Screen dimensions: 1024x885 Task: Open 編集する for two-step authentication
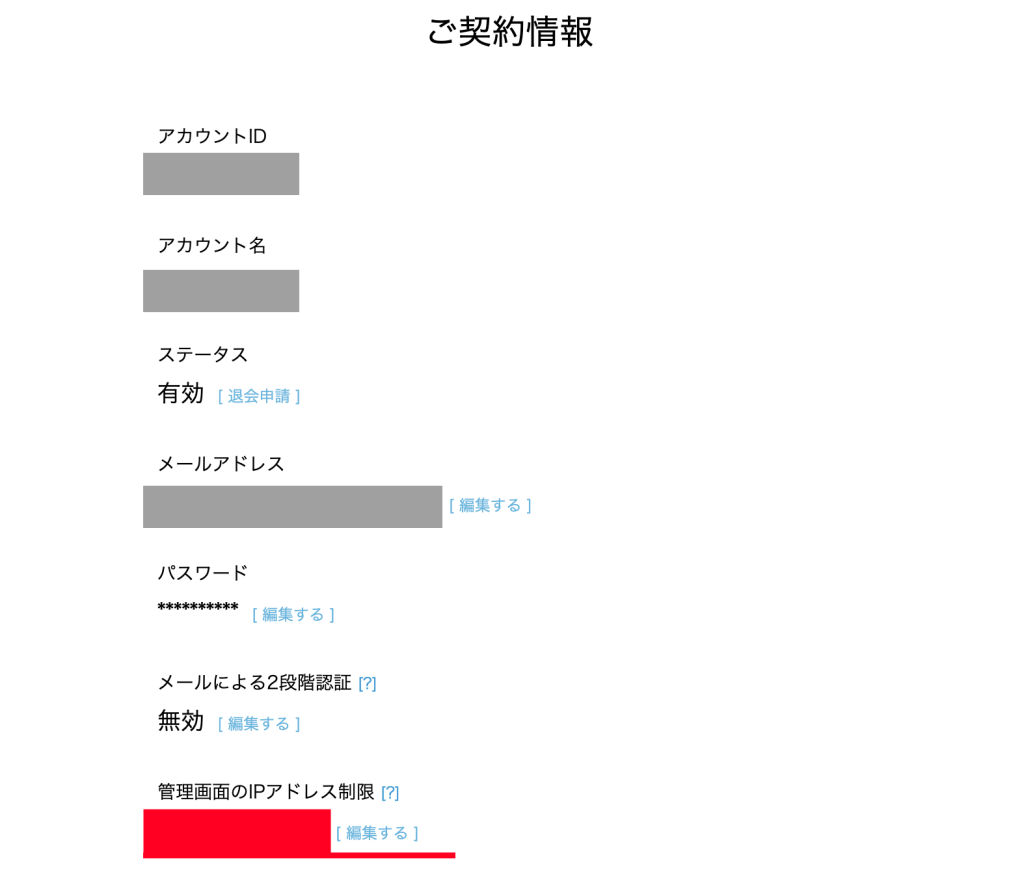259,723
